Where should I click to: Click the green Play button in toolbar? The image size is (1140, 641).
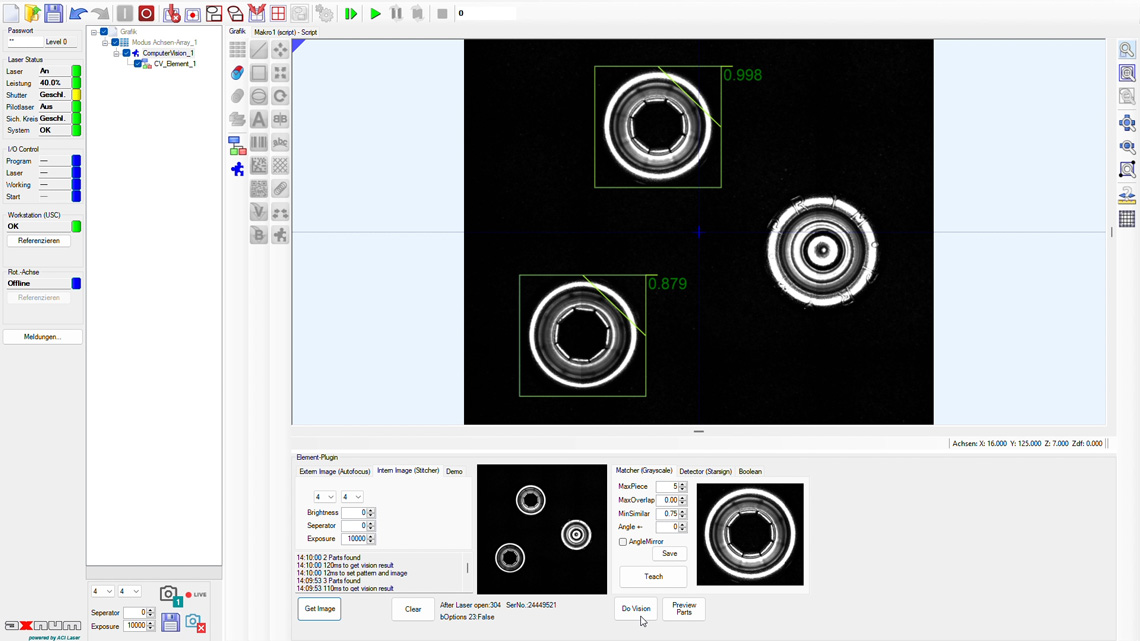pyautogui.click(x=375, y=14)
